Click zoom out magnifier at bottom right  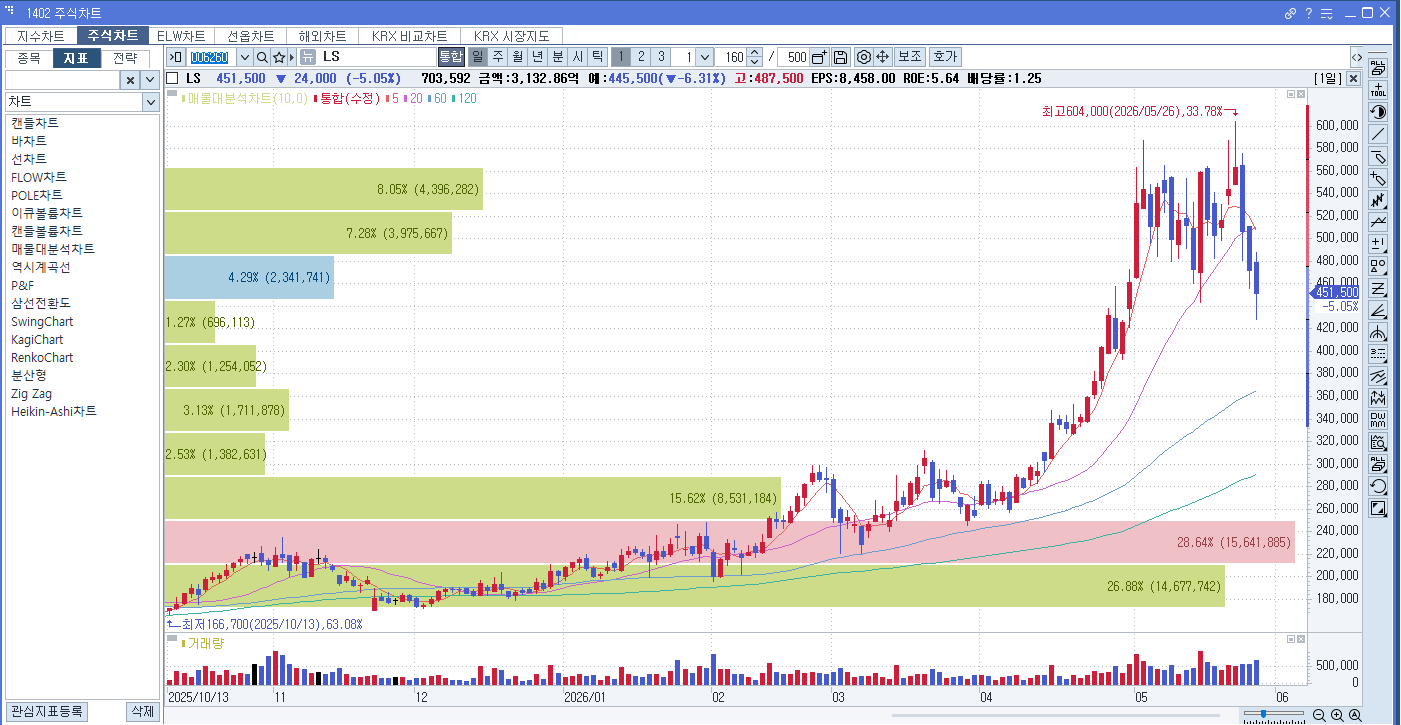tap(1320, 715)
